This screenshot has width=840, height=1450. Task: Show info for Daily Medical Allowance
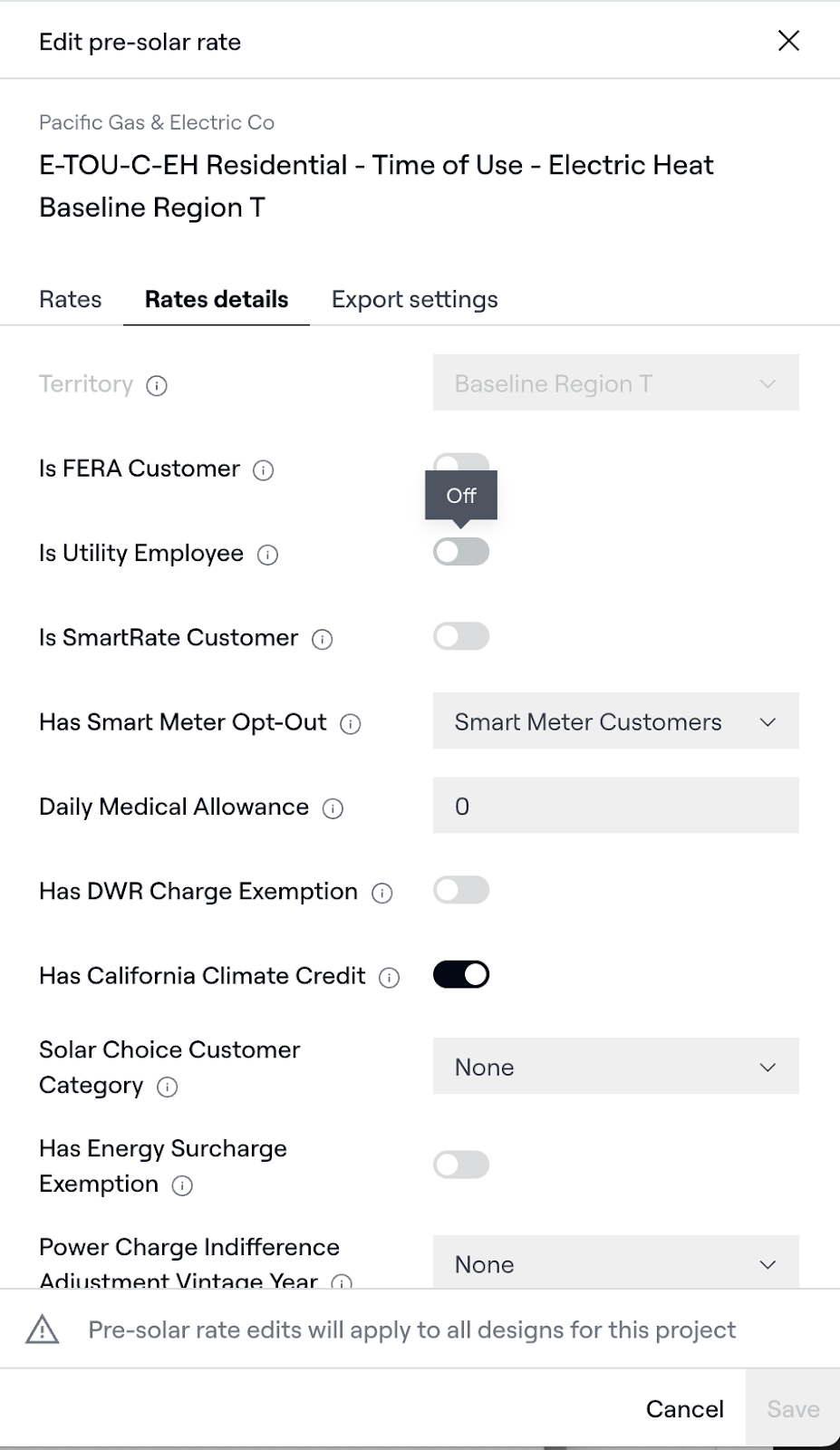[x=333, y=808]
